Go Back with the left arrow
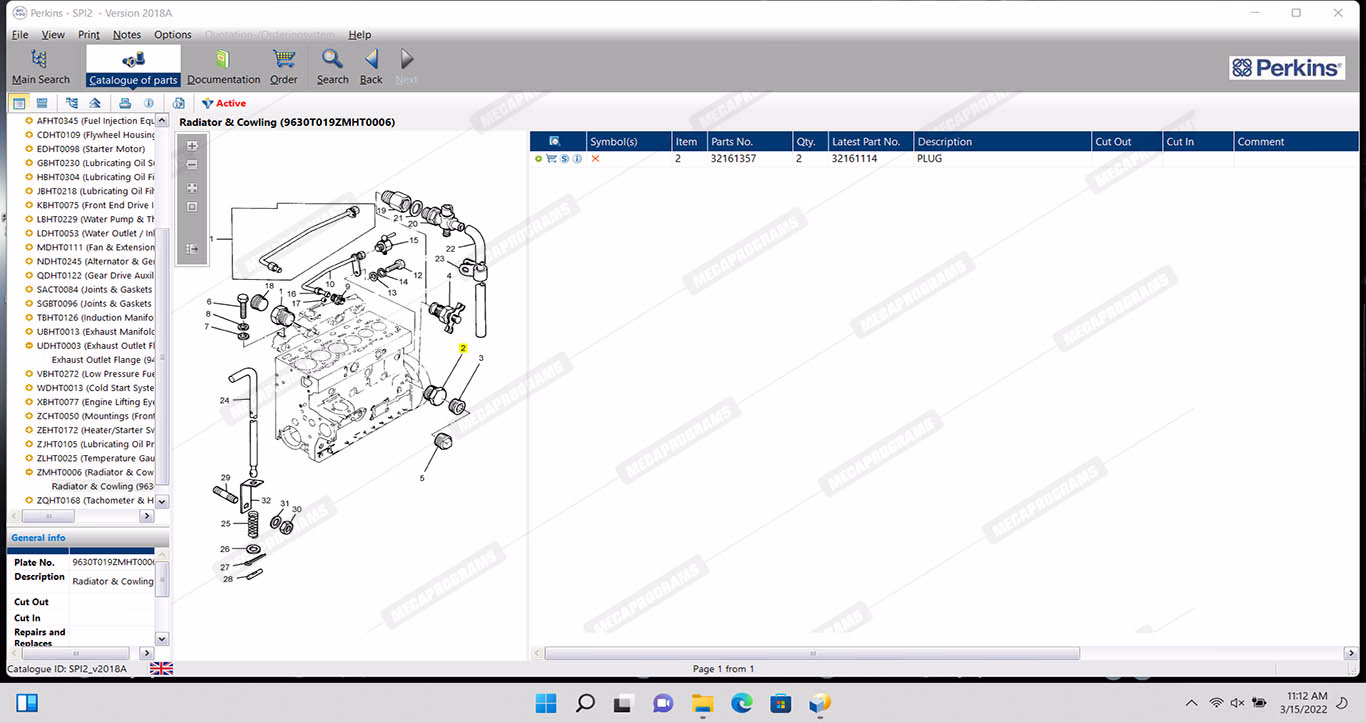This screenshot has height=723, width=1366. (371, 66)
